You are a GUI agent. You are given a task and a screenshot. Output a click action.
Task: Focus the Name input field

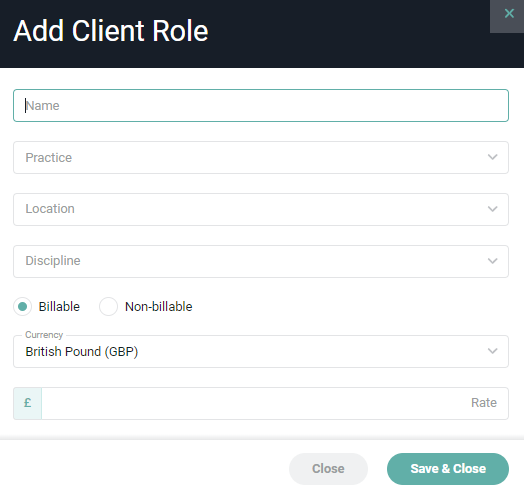[261, 106]
